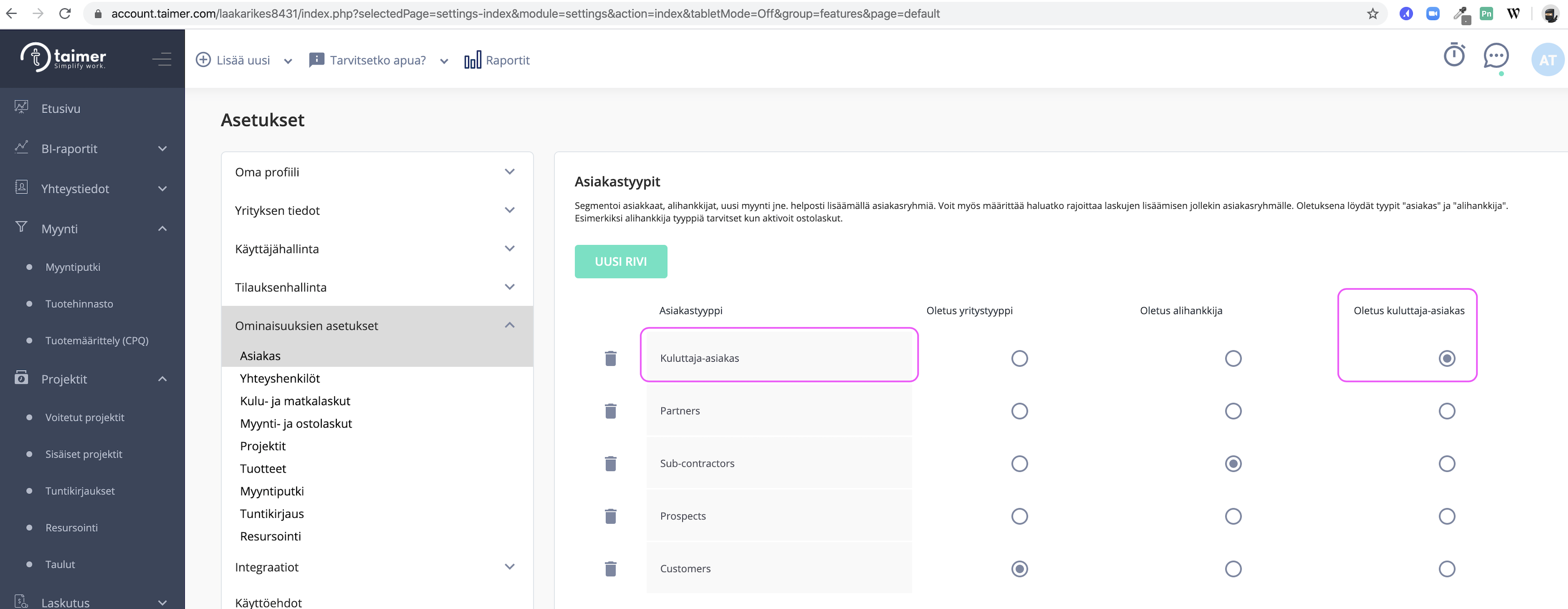
Task: Select Kuluttaja-asiakas as Oletus kuluttaja-asiakas
Action: [x=1446, y=358]
